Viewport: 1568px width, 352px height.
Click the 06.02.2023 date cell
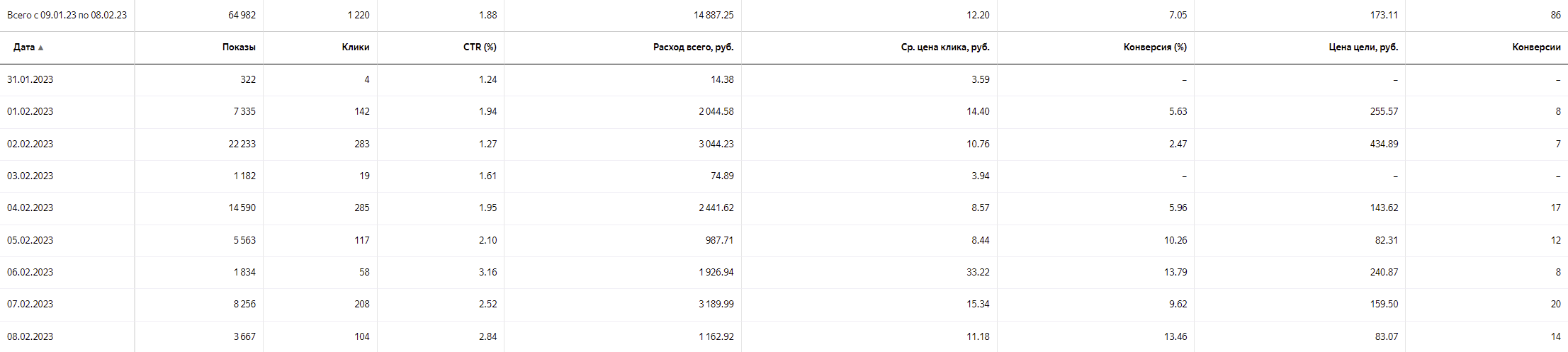coord(30,272)
